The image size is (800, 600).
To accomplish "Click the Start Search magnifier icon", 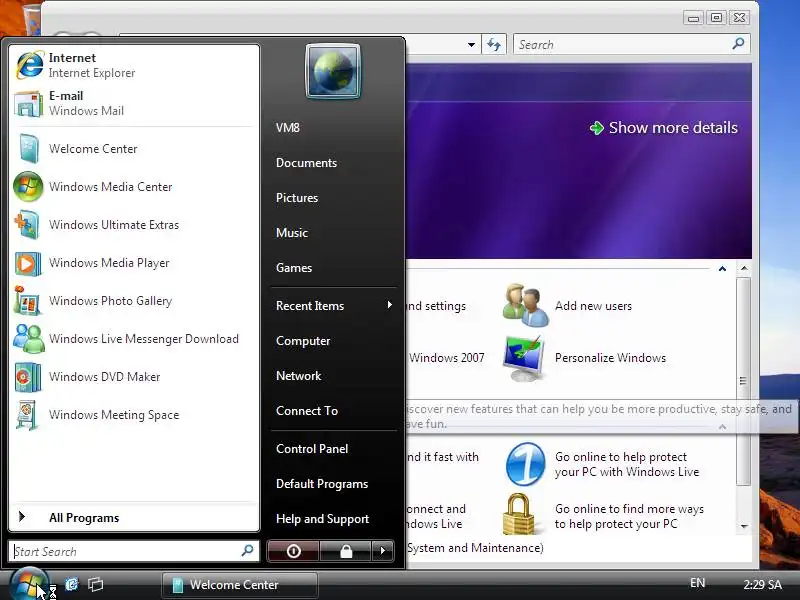I will 247,551.
